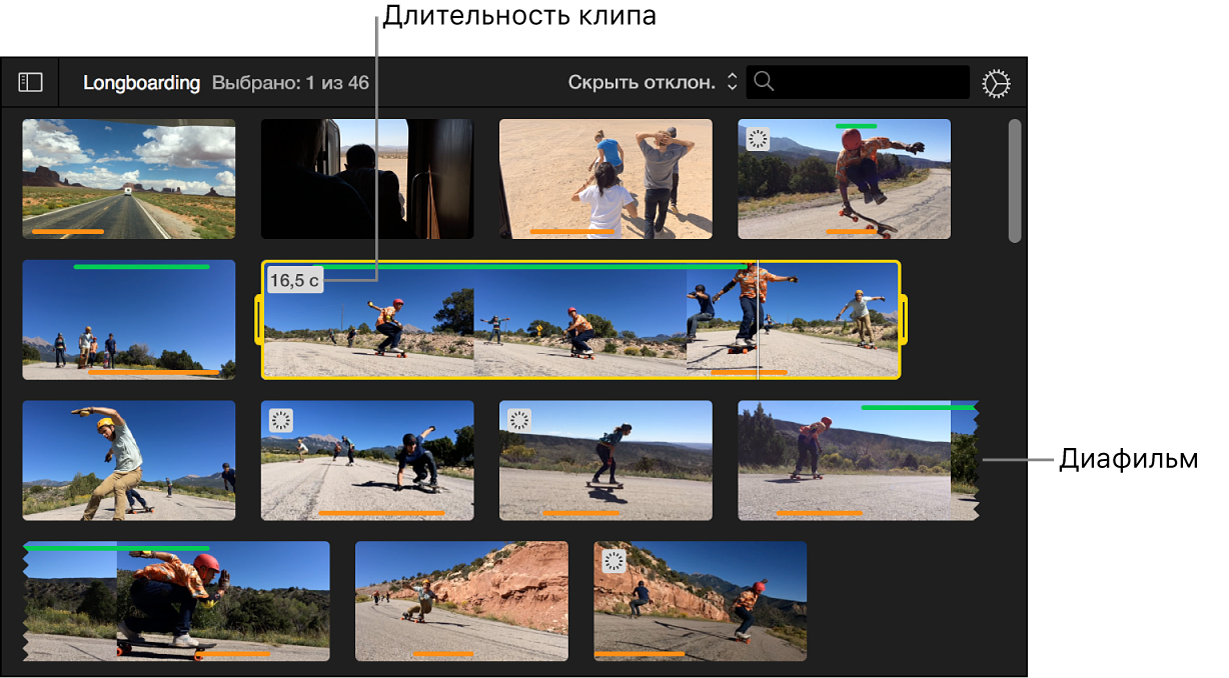Click the left yellow selection handle
The height and width of the screenshot is (678, 1229).
click(259, 320)
